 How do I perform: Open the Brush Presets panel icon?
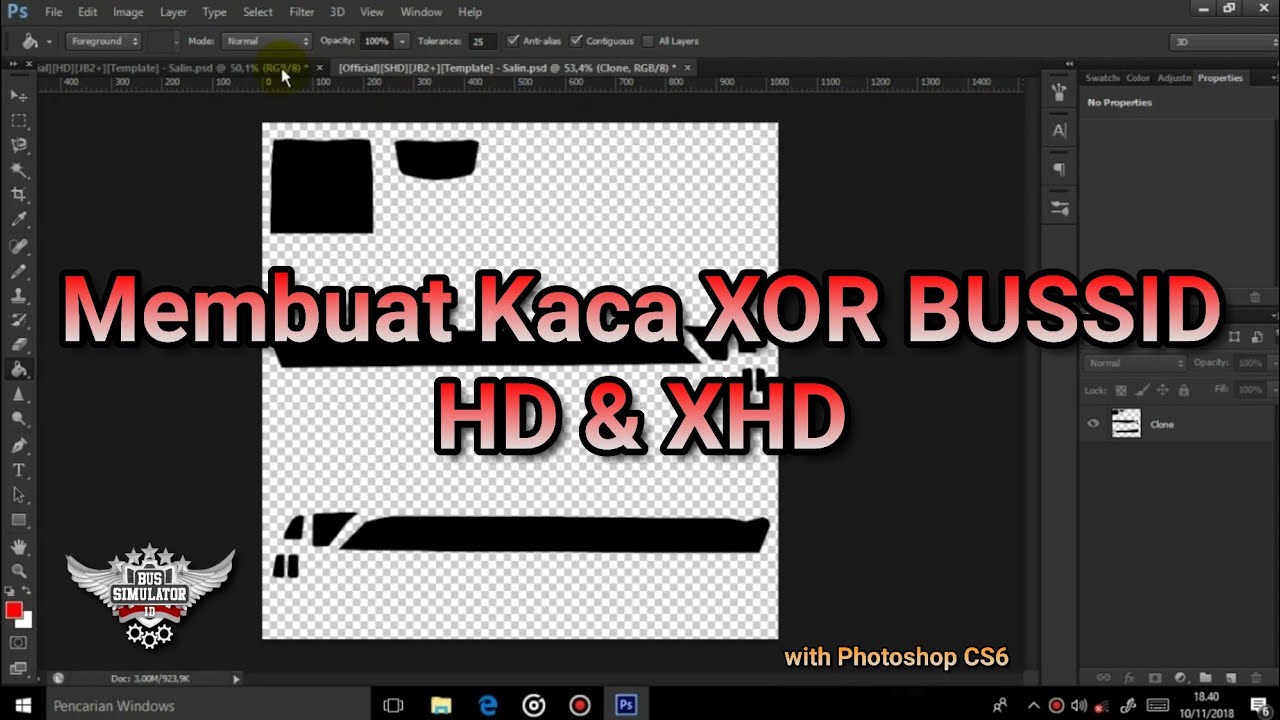pos(1059,92)
